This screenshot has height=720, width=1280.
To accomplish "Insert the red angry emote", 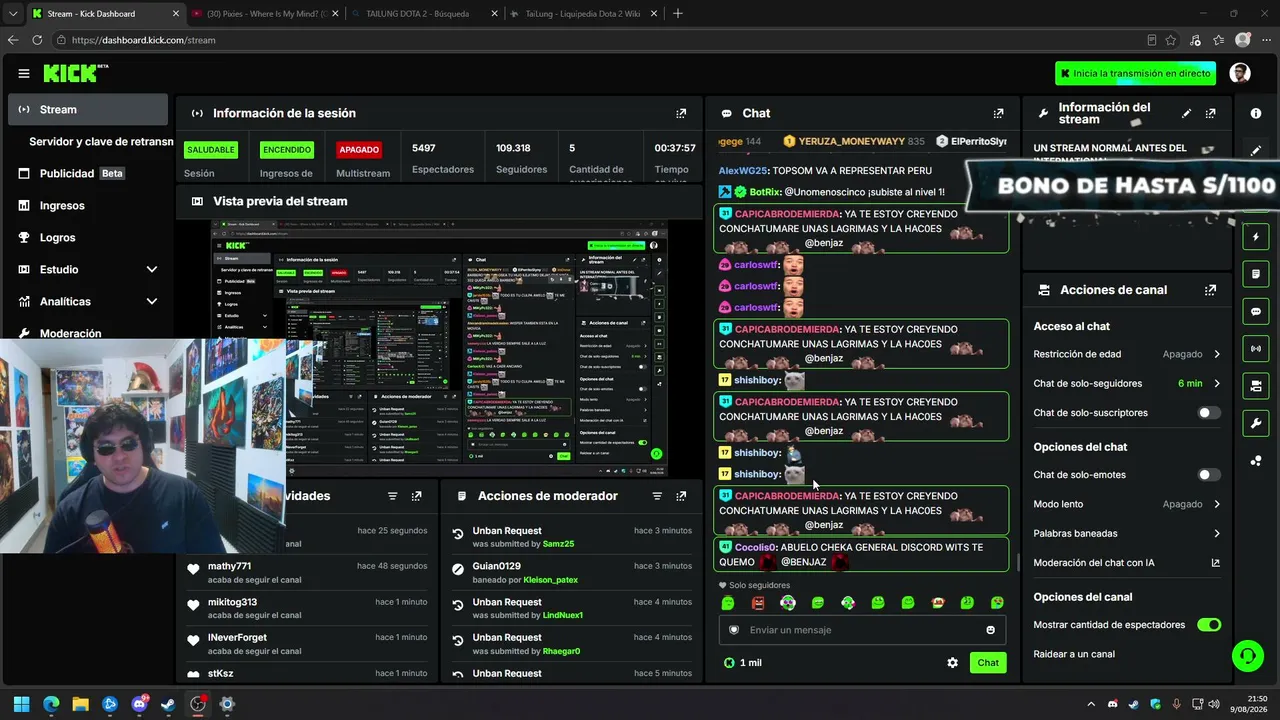I will (758, 603).
